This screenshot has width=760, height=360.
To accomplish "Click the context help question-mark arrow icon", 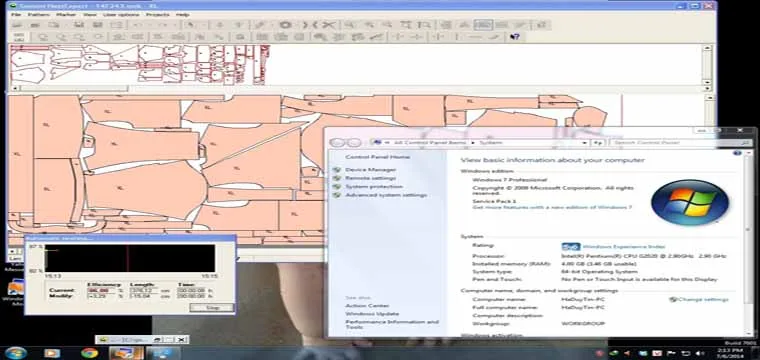I will 515,36.
